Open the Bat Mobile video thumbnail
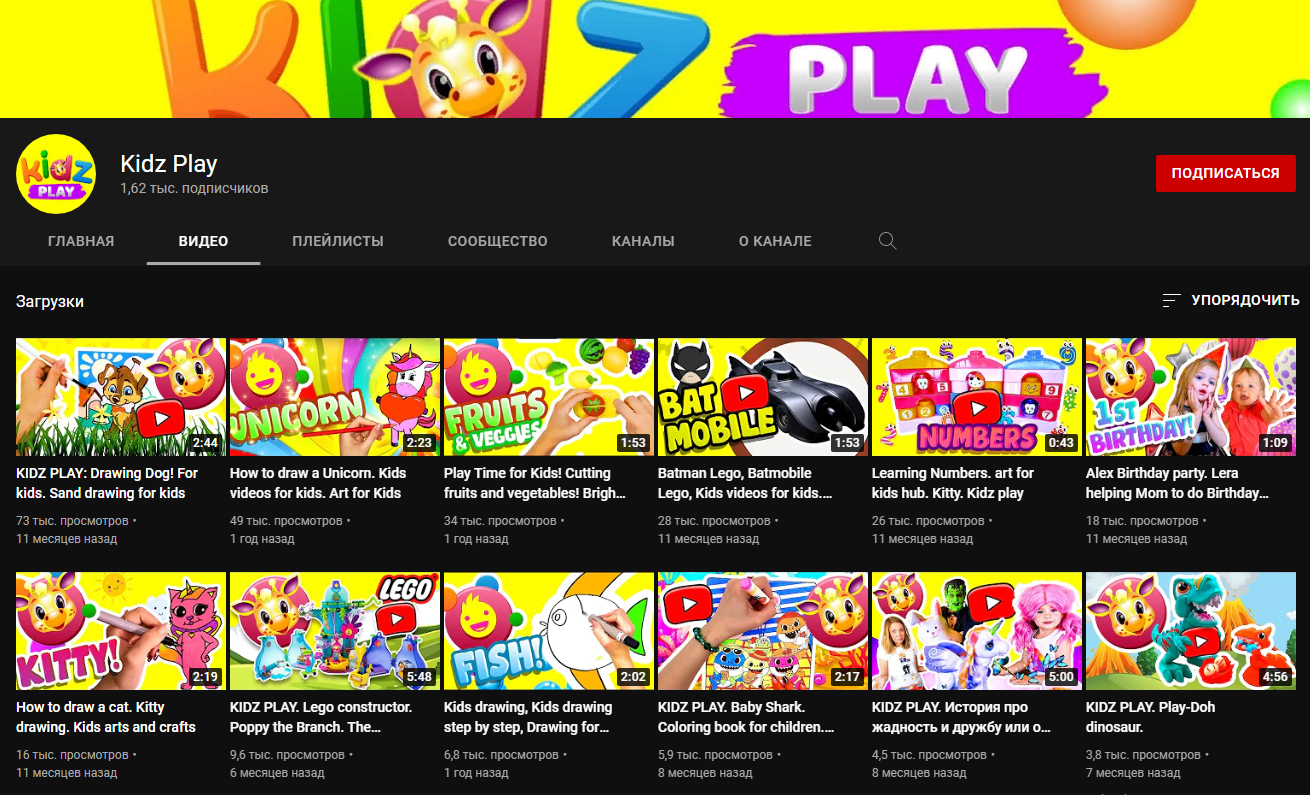 pos(763,397)
